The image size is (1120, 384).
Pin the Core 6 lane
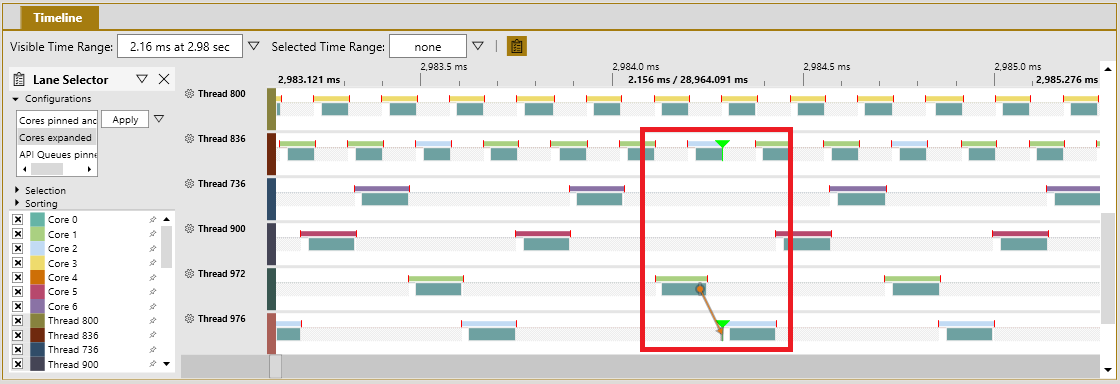coord(152,306)
